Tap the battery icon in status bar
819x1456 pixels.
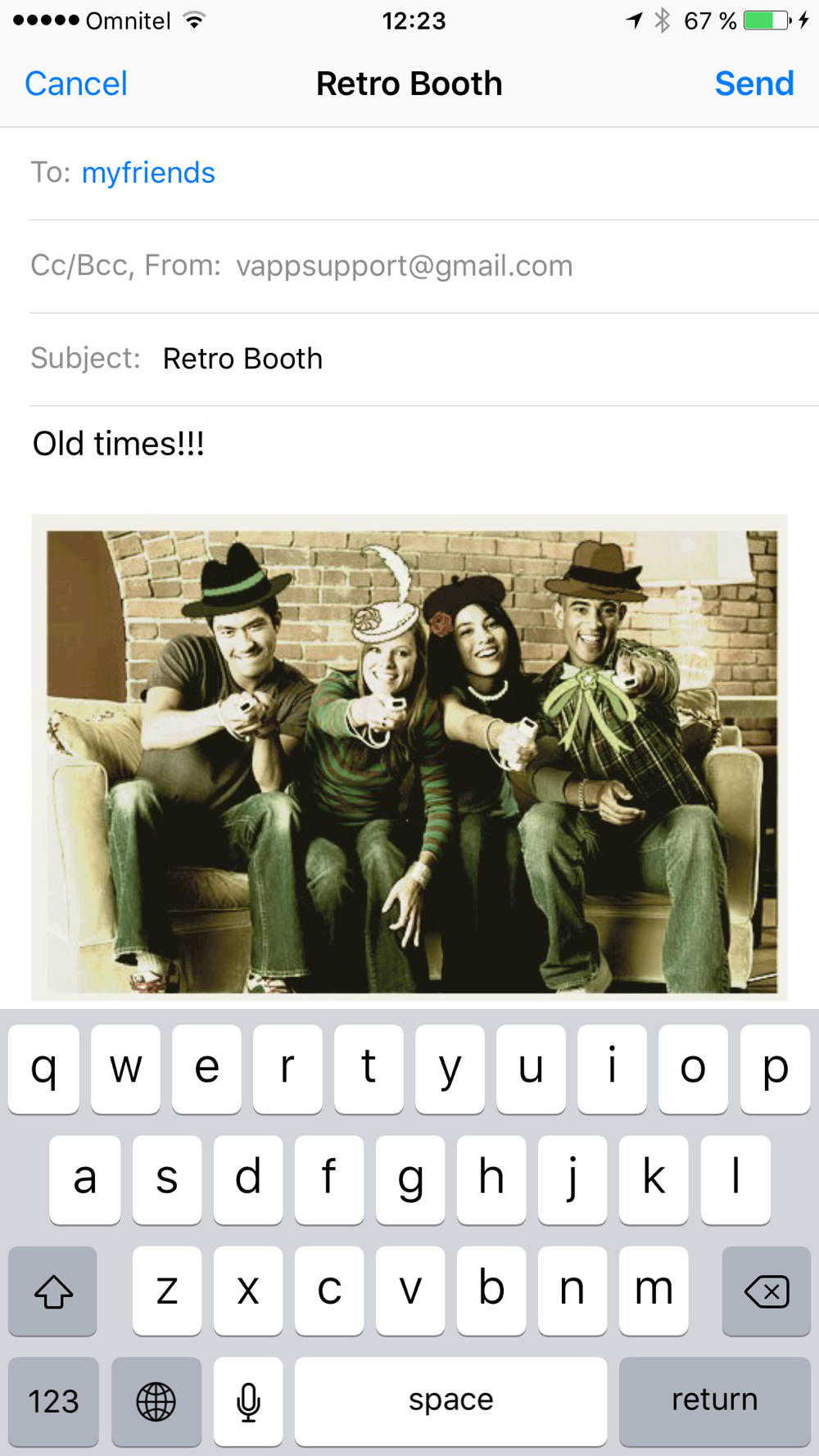(767, 20)
